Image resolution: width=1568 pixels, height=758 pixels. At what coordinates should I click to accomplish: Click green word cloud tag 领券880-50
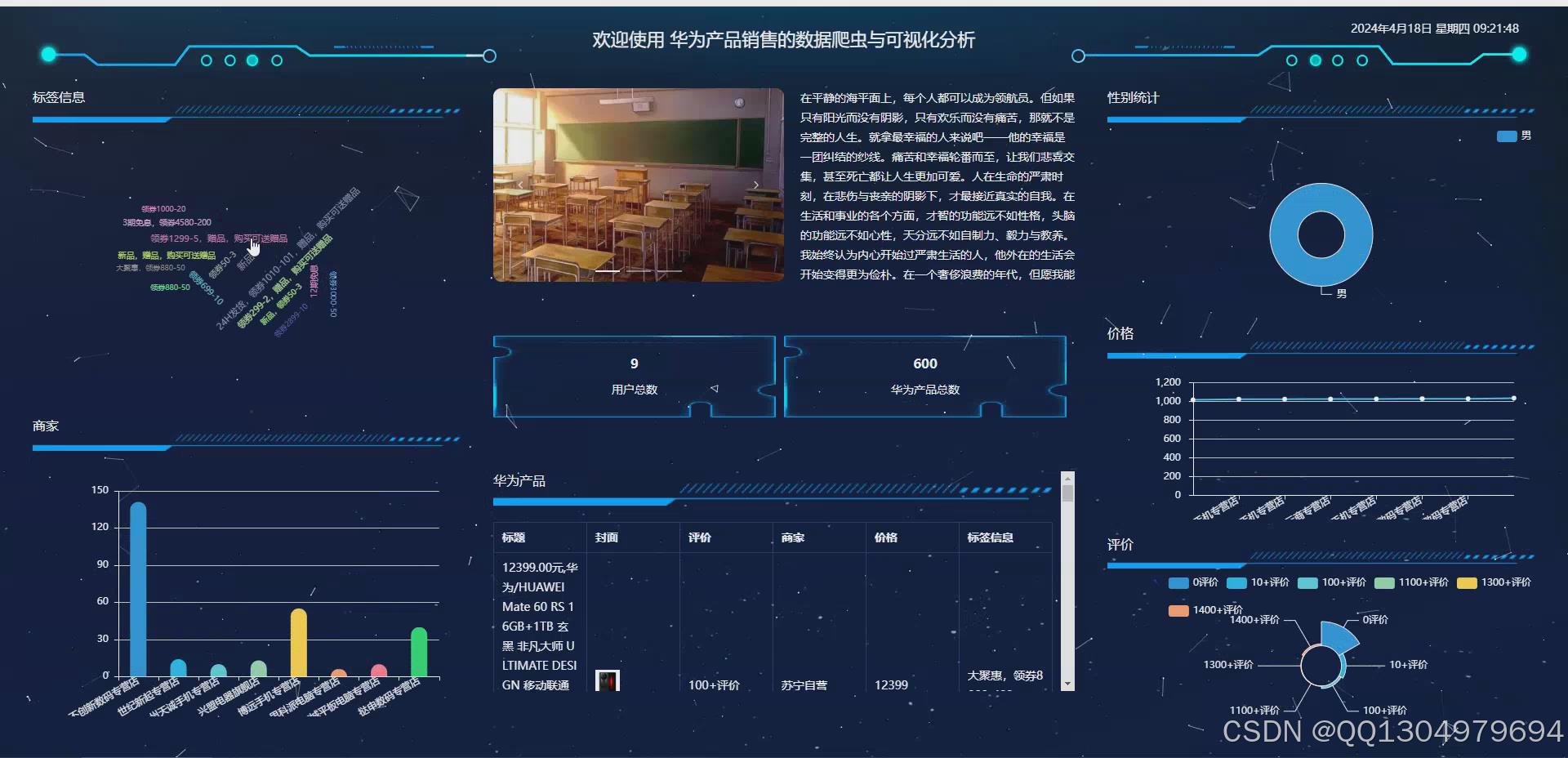[170, 288]
